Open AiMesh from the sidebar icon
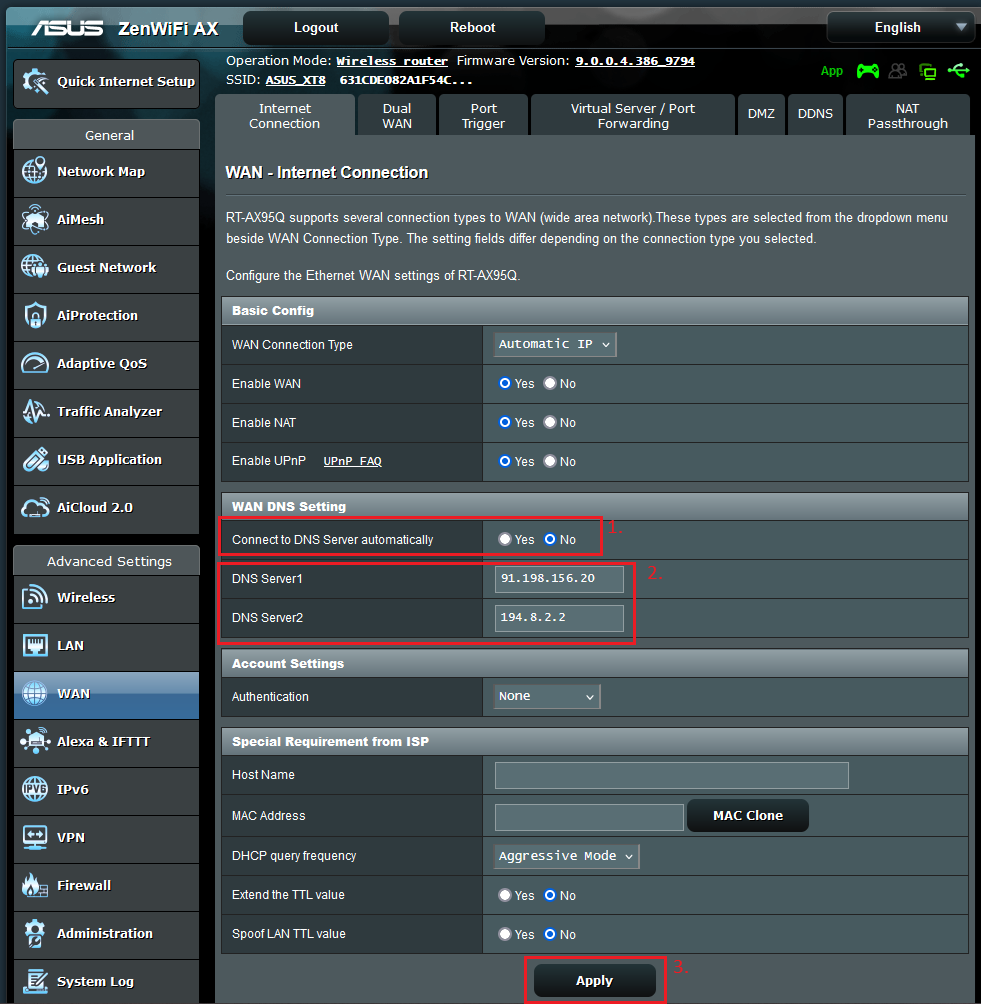981x1004 pixels. (x=35, y=220)
